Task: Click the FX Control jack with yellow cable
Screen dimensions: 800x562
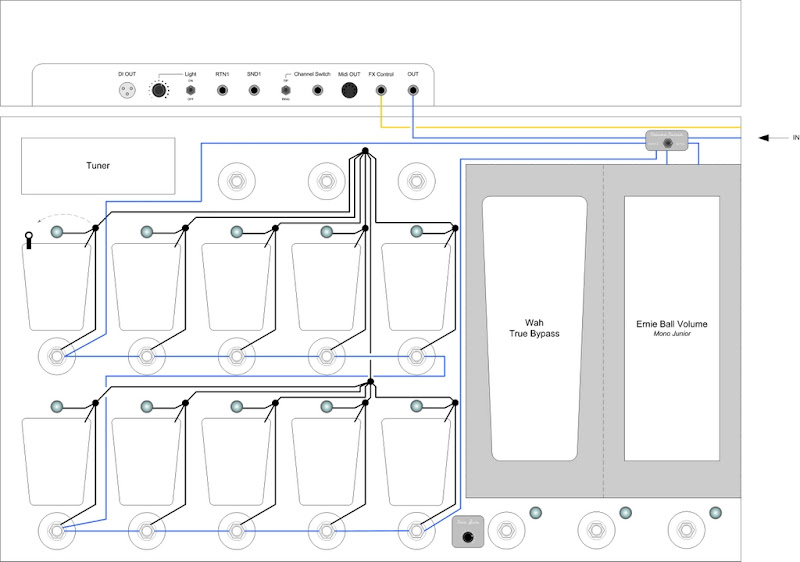Action: click(381, 90)
